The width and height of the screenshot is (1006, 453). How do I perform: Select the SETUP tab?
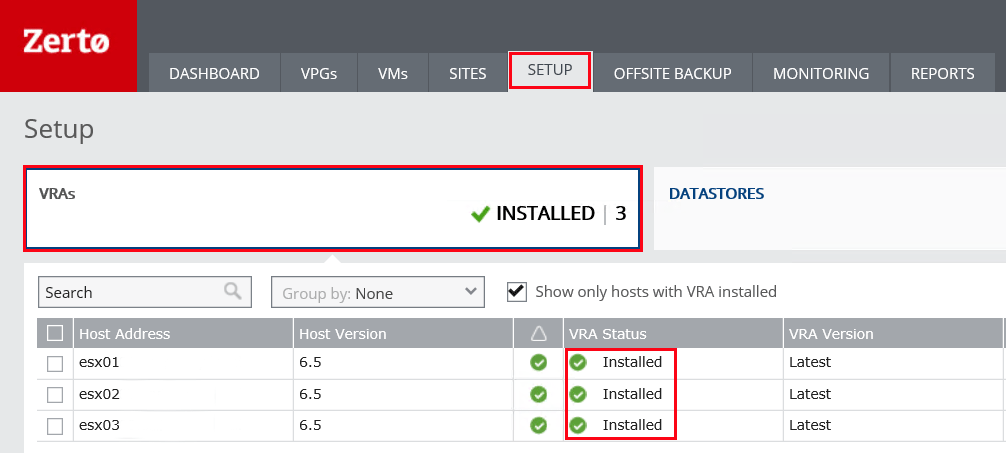pos(550,70)
